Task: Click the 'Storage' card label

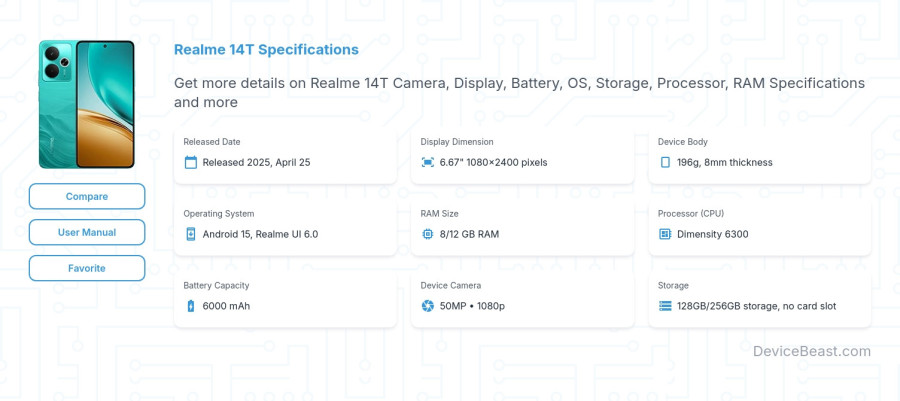Action: click(673, 285)
